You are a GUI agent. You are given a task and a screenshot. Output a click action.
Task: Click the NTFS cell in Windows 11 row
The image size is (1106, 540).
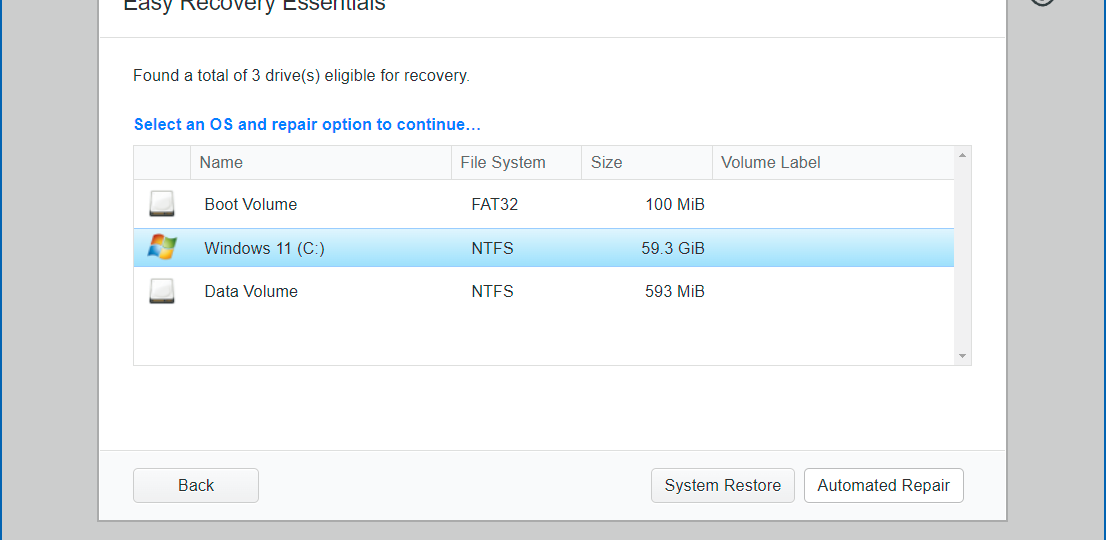(492, 248)
